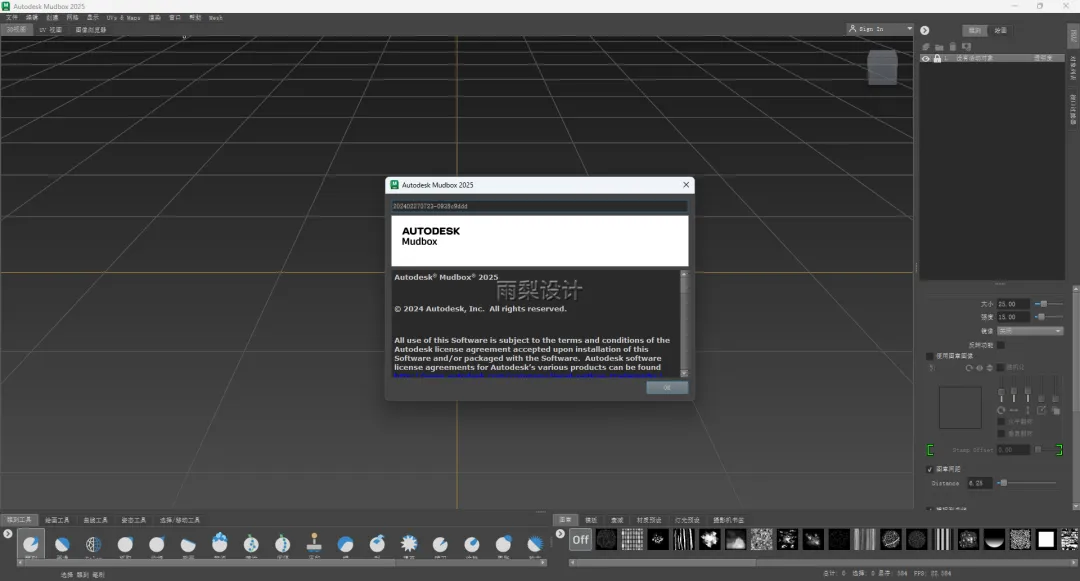This screenshot has width=1080, height=581.
Task: Click the right green bracket by Stamp Offset
Action: (x=1059, y=450)
